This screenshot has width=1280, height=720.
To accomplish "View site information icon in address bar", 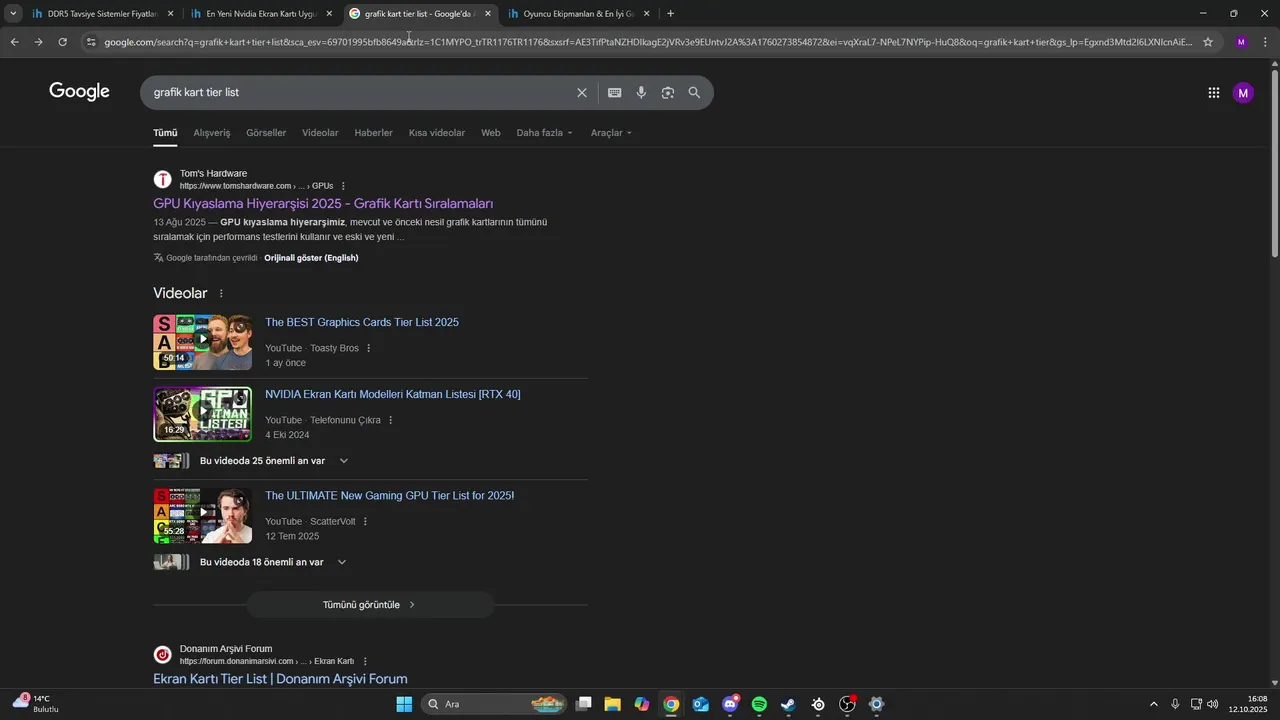I will [91, 42].
